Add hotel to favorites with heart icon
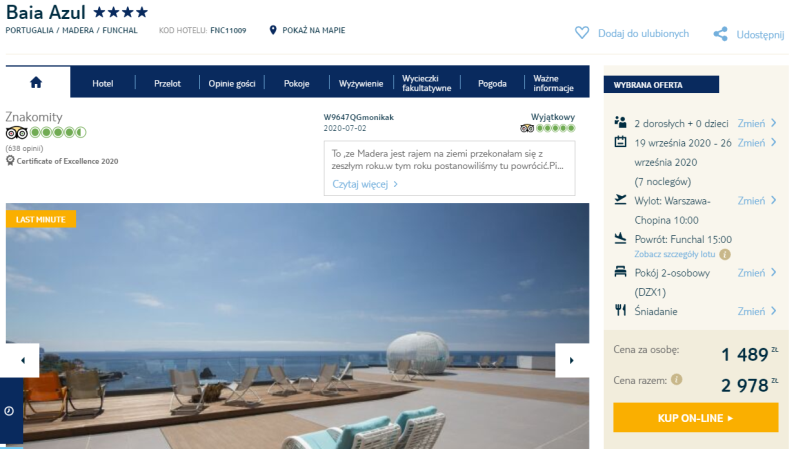 [582, 33]
